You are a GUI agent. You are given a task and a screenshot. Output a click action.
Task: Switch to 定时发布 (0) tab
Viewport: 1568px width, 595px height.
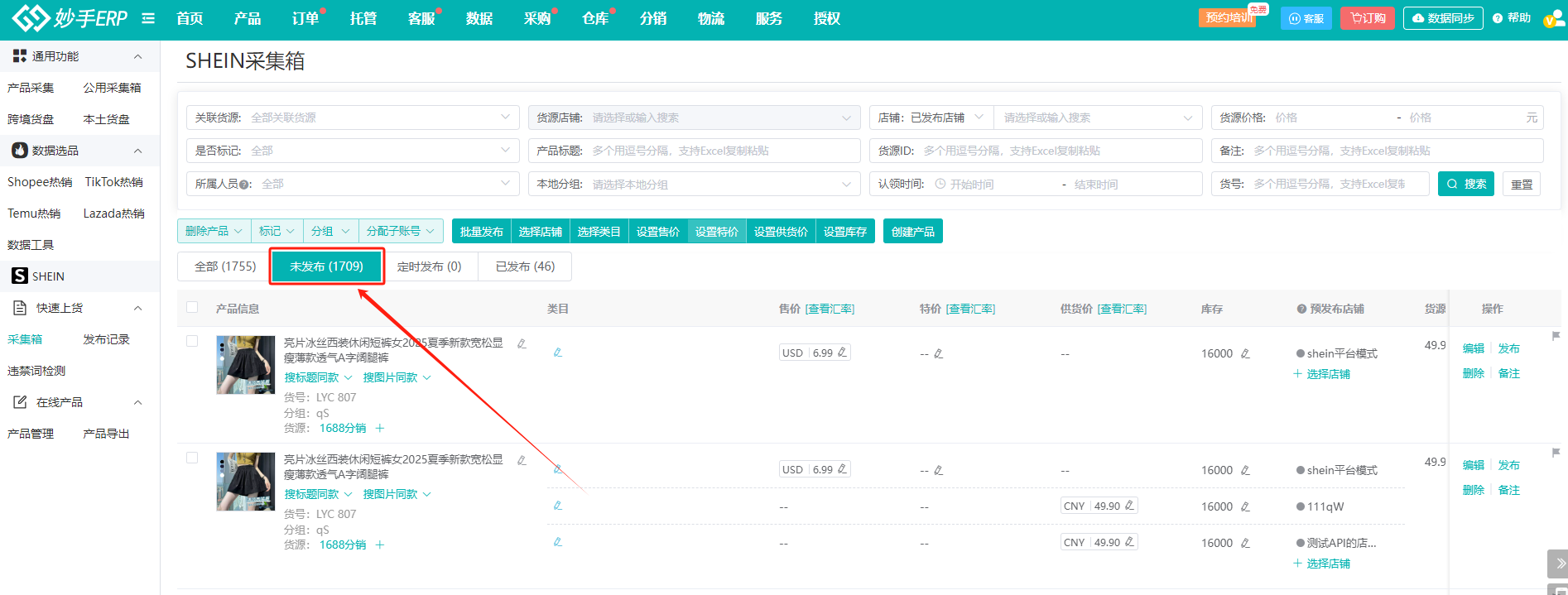(429, 266)
